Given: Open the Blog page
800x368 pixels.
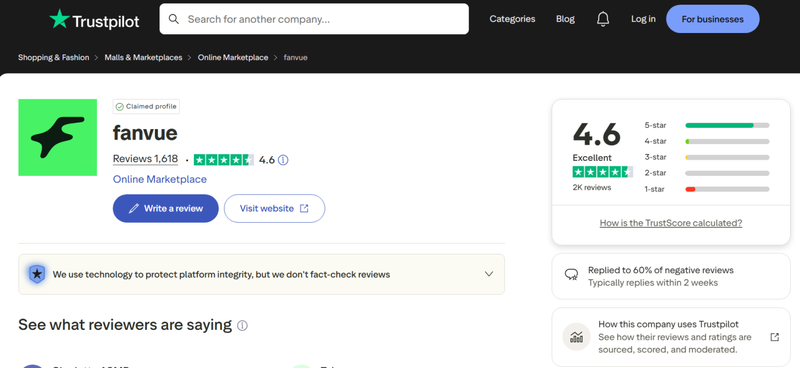Looking at the screenshot, I should click(x=565, y=19).
